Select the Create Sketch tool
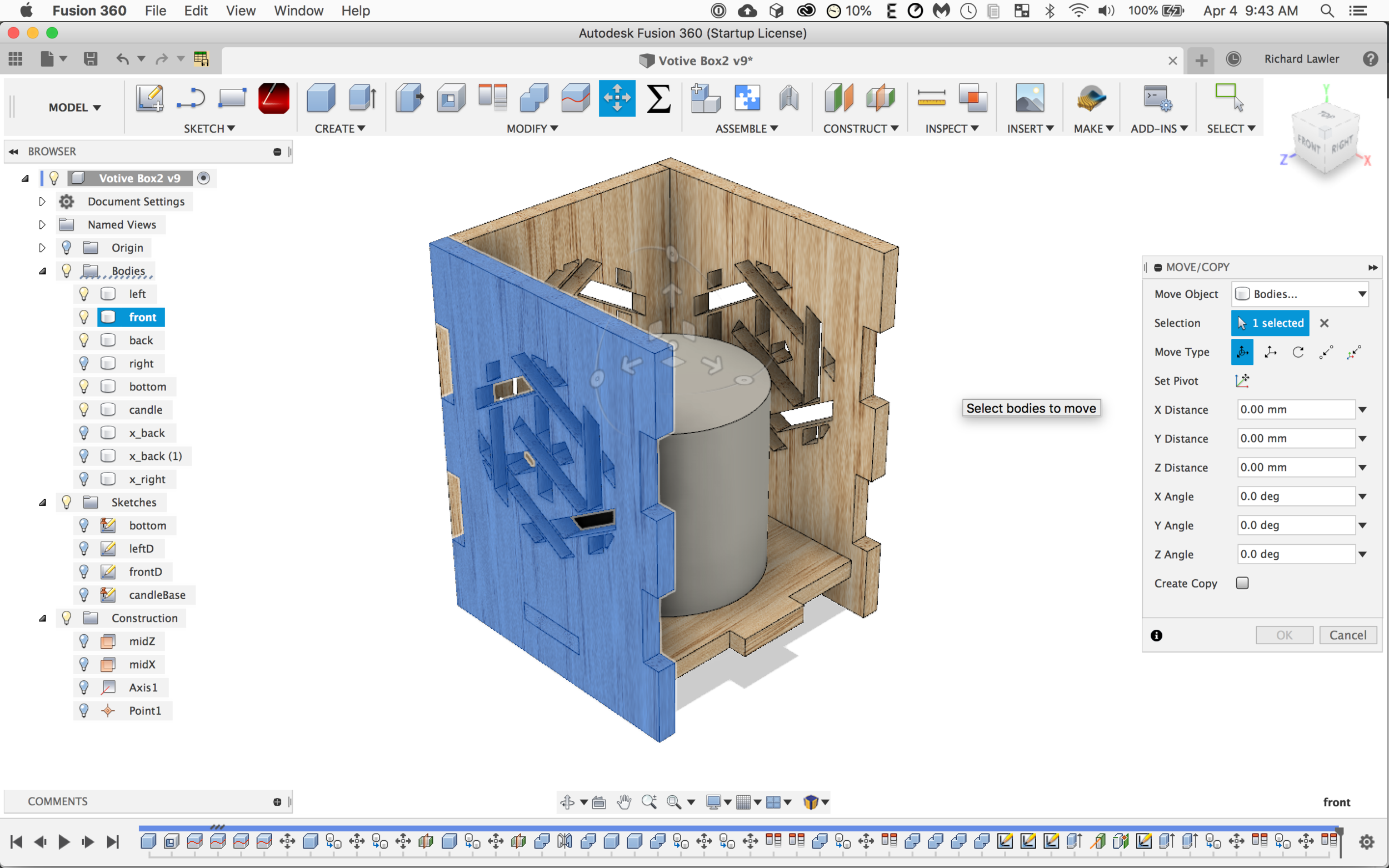1389x868 pixels. tap(149, 98)
